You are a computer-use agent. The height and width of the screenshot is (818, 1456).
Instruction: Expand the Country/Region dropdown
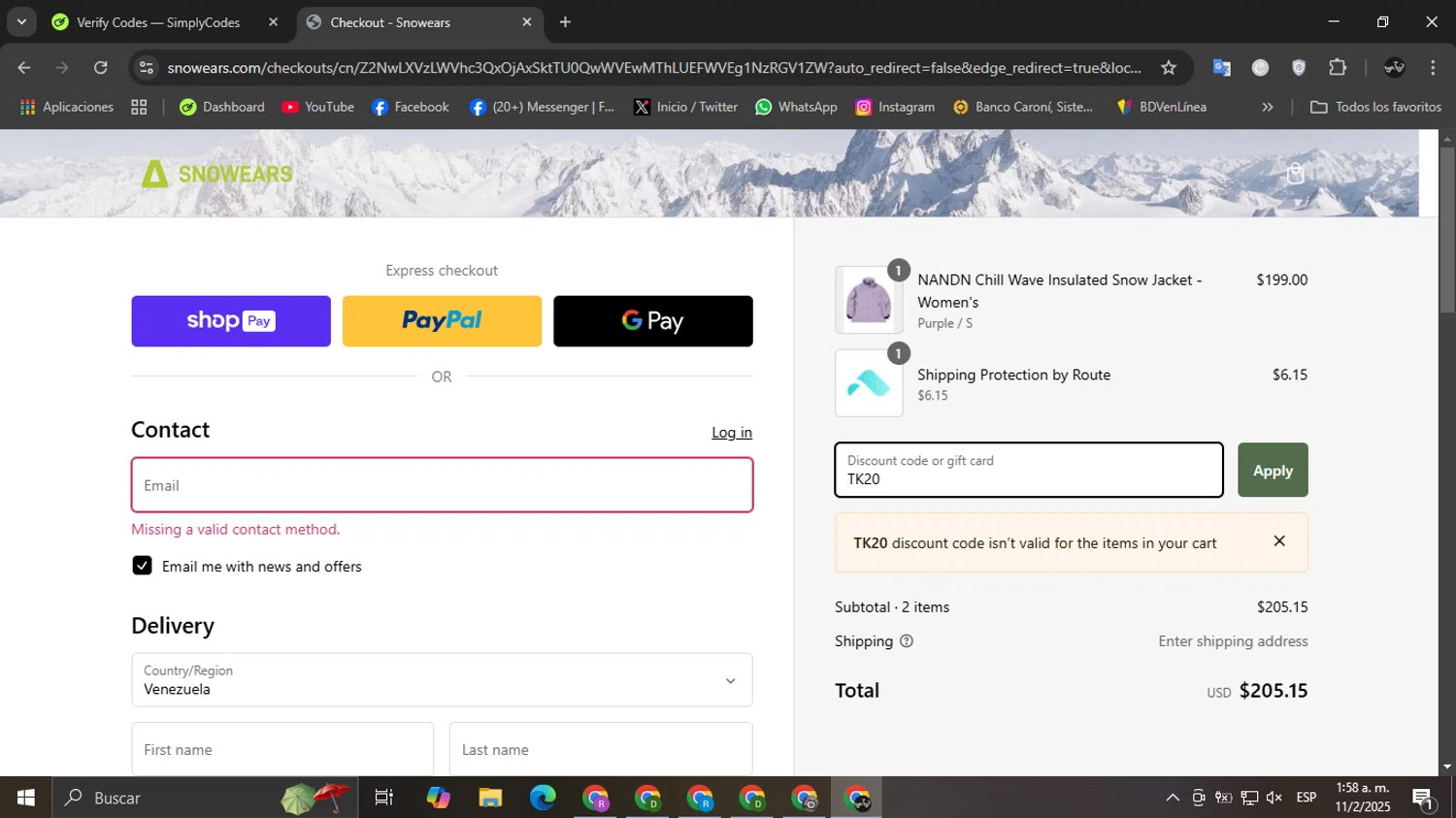click(x=442, y=679)
